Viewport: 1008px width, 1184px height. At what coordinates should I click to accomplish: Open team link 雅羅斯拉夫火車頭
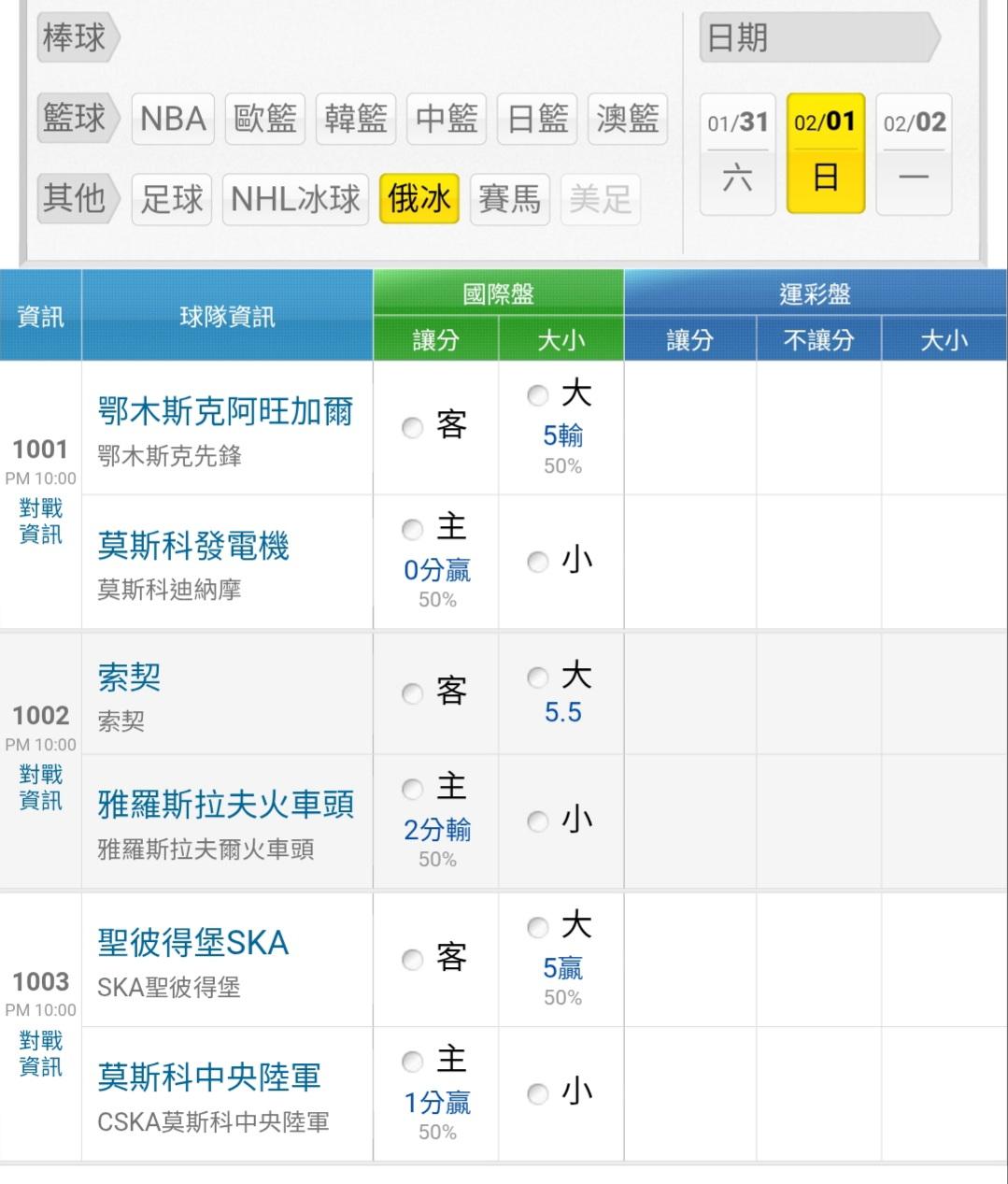225,804
